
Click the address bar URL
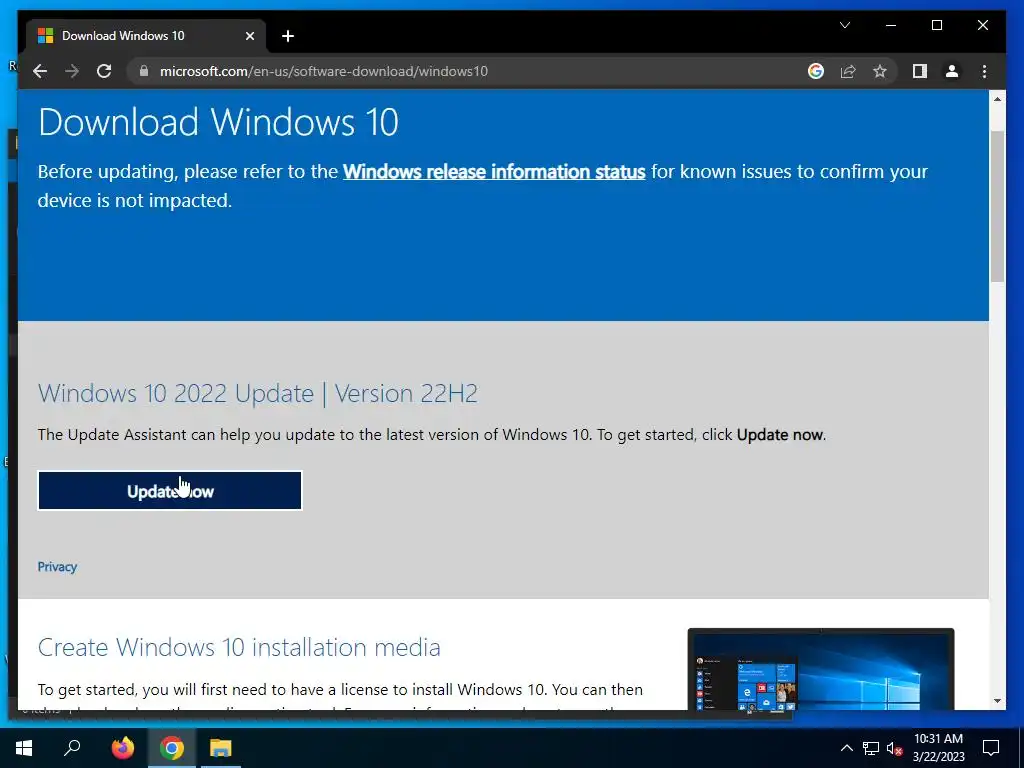324,71
